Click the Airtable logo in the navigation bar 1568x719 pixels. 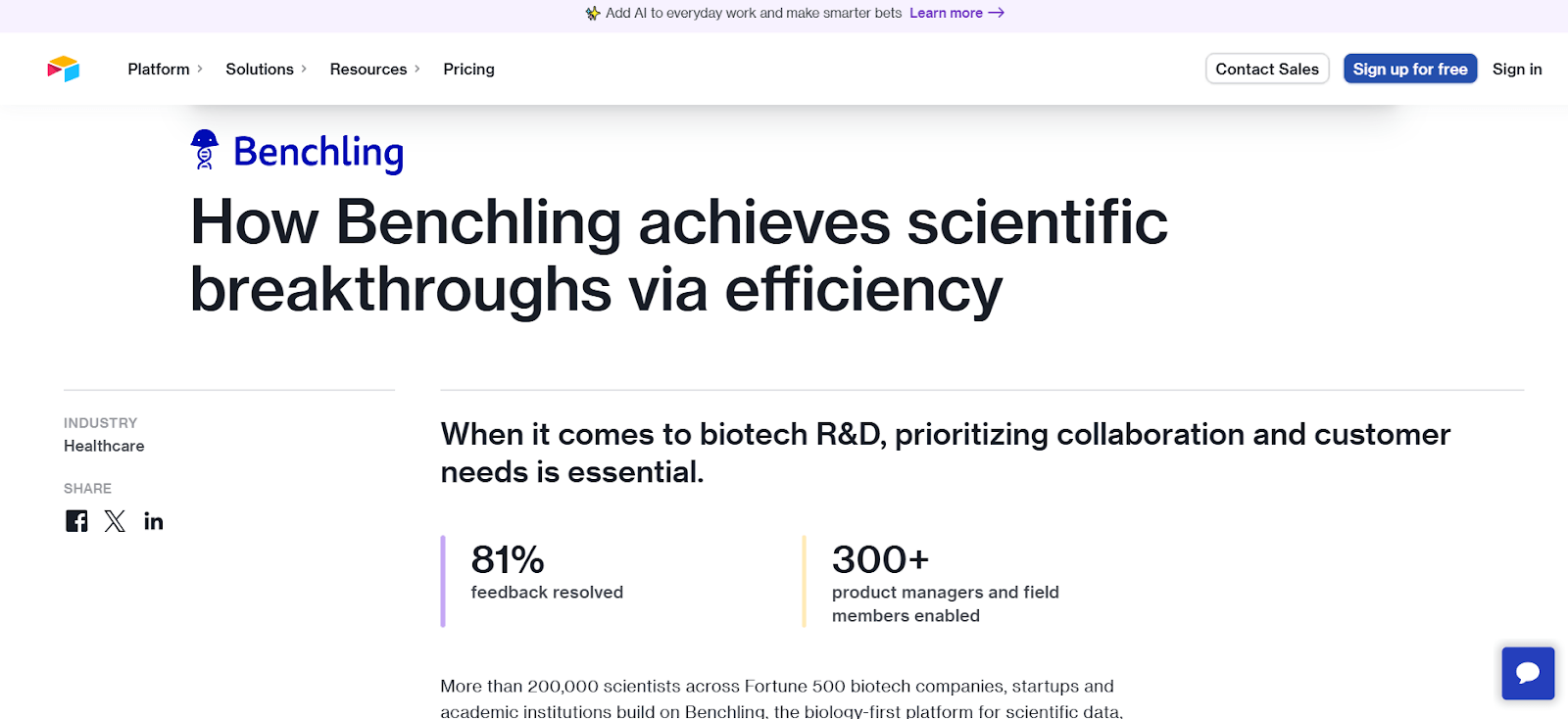tap(63, 69)
